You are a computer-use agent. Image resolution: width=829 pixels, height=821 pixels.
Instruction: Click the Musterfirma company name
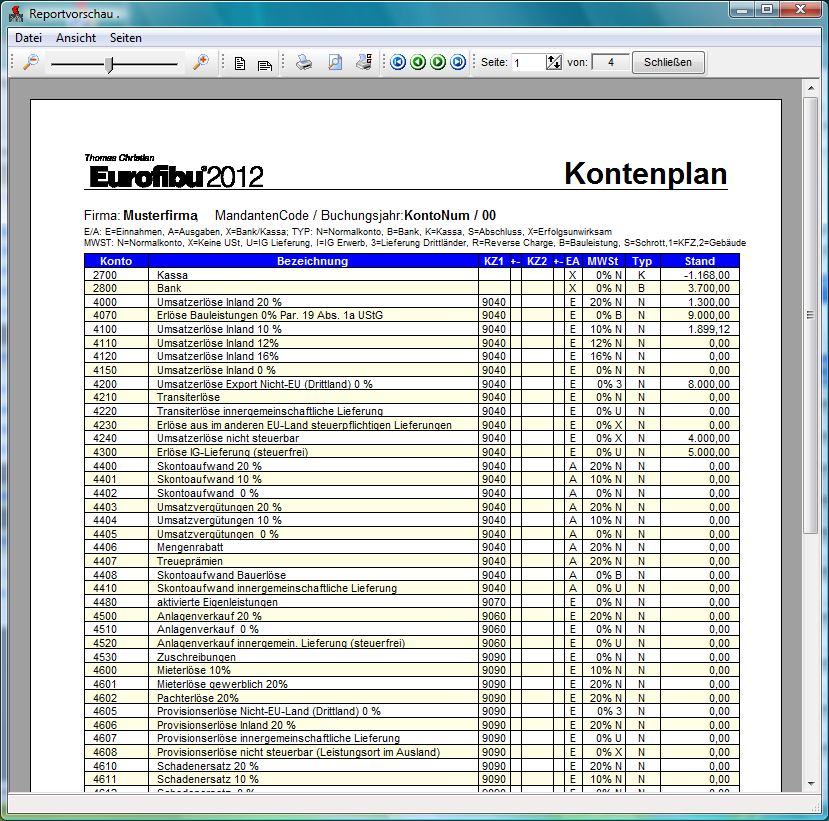click(160, 216)
